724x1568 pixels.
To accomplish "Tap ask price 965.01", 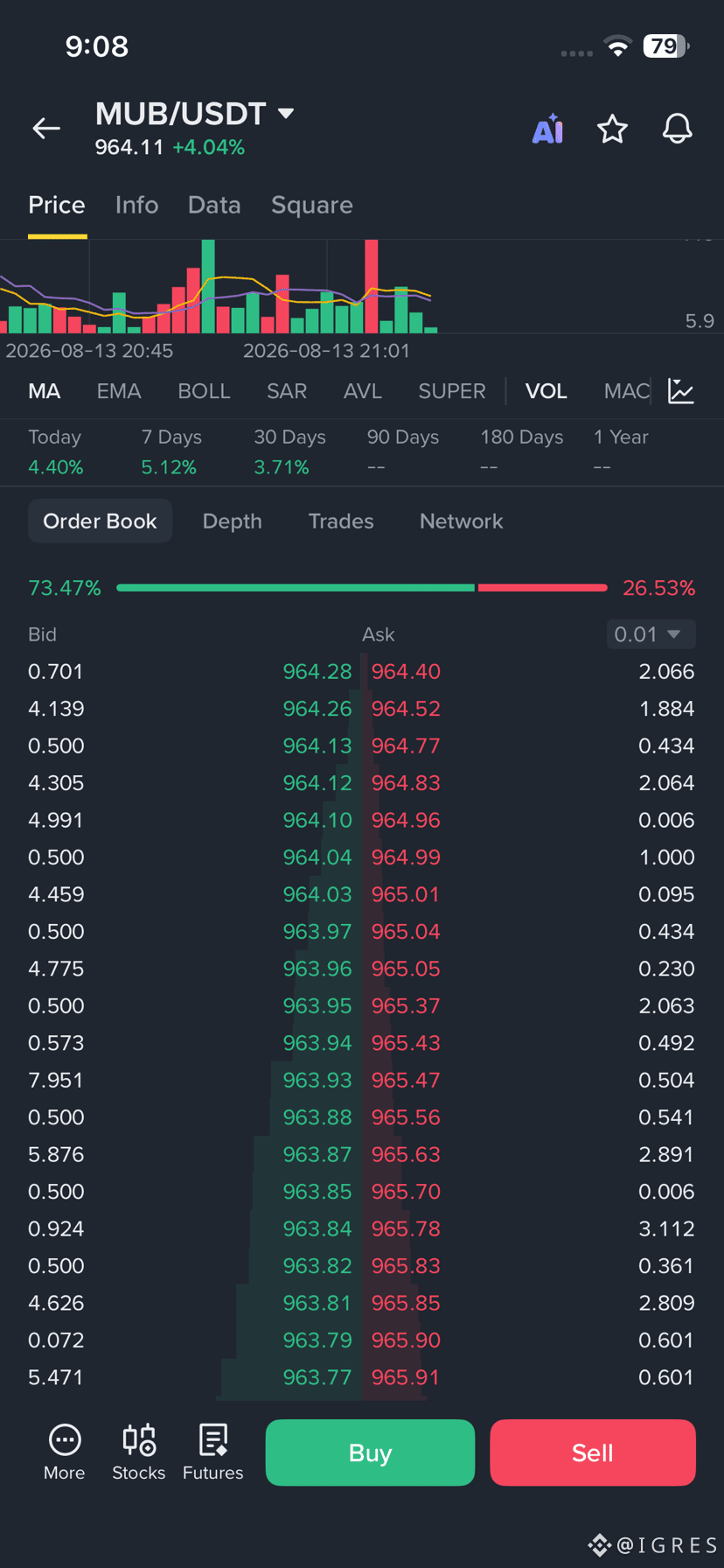I will (406, 895).
